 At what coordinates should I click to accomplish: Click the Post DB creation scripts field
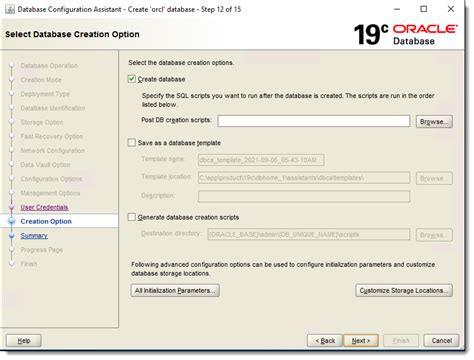[314, 121]
